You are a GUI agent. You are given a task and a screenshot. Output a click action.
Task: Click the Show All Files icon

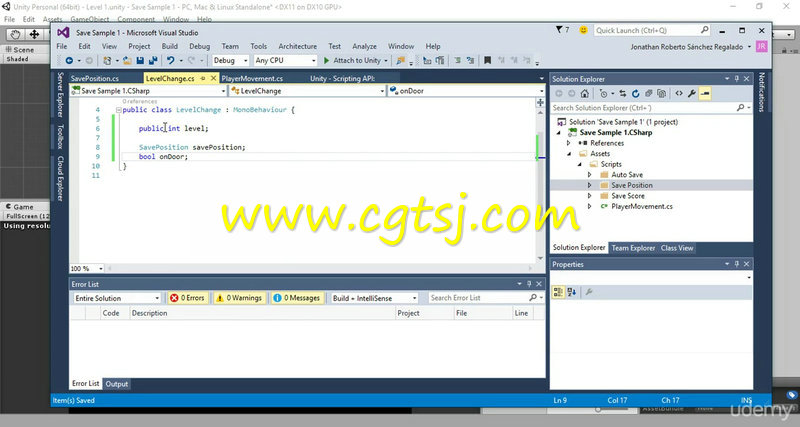click(661, 93)
